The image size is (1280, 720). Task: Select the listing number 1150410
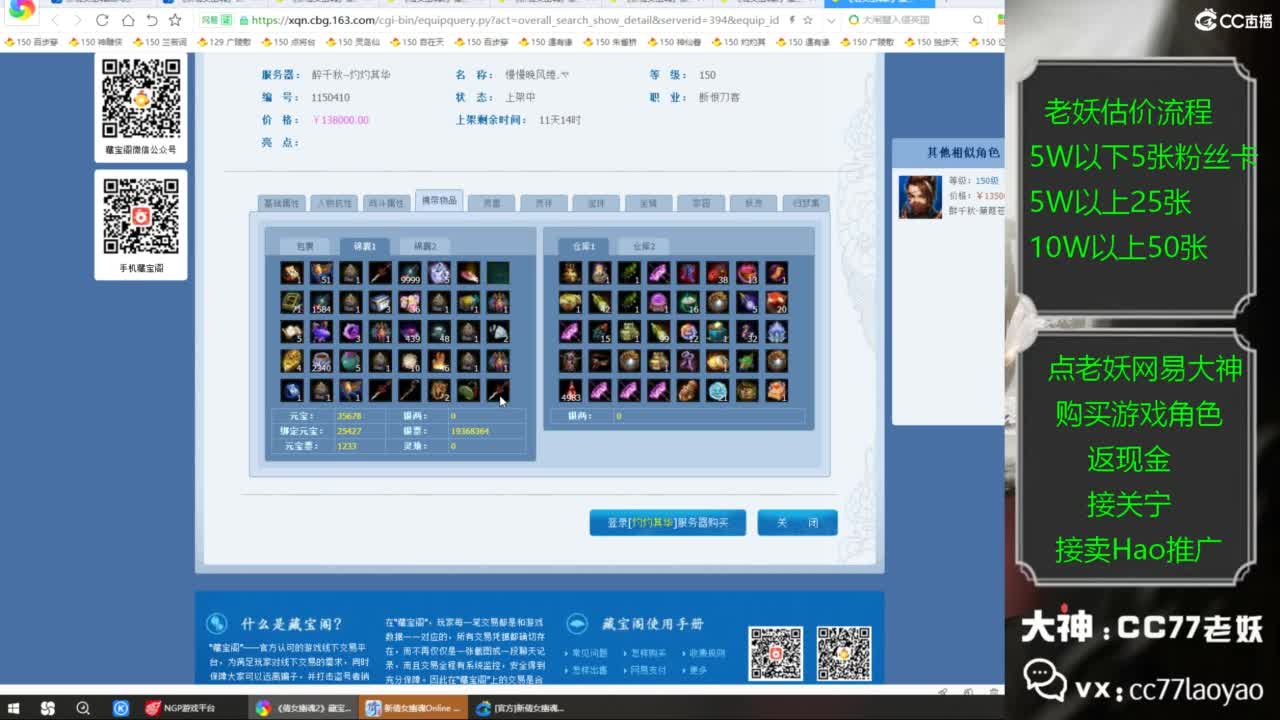pos(331,98)
